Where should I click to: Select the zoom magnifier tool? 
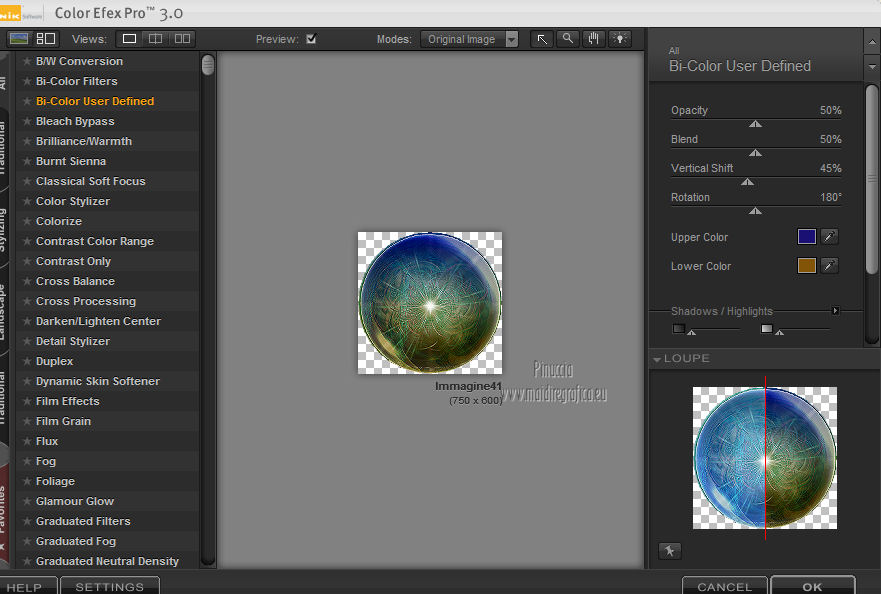tap(568, 39)
